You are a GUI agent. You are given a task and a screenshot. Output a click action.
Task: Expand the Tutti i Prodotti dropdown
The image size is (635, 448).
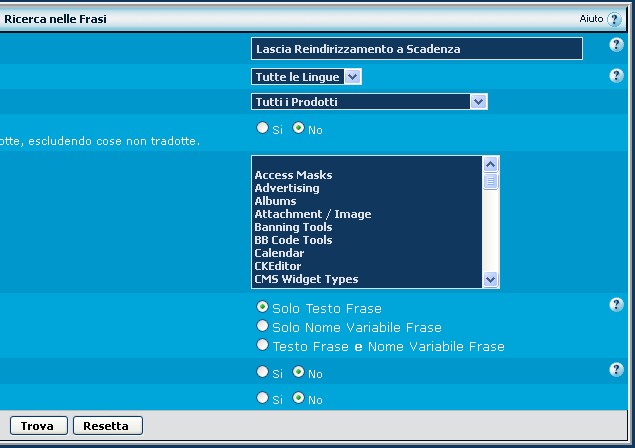(369, 101)
